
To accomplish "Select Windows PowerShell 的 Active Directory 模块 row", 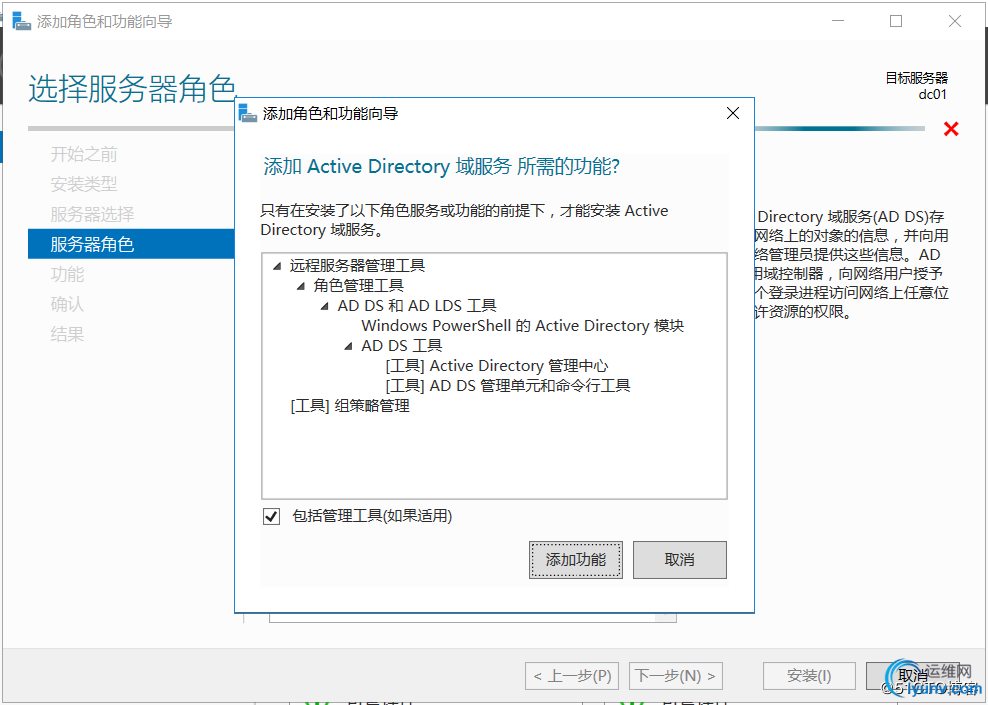I will (x=522, y=326).
